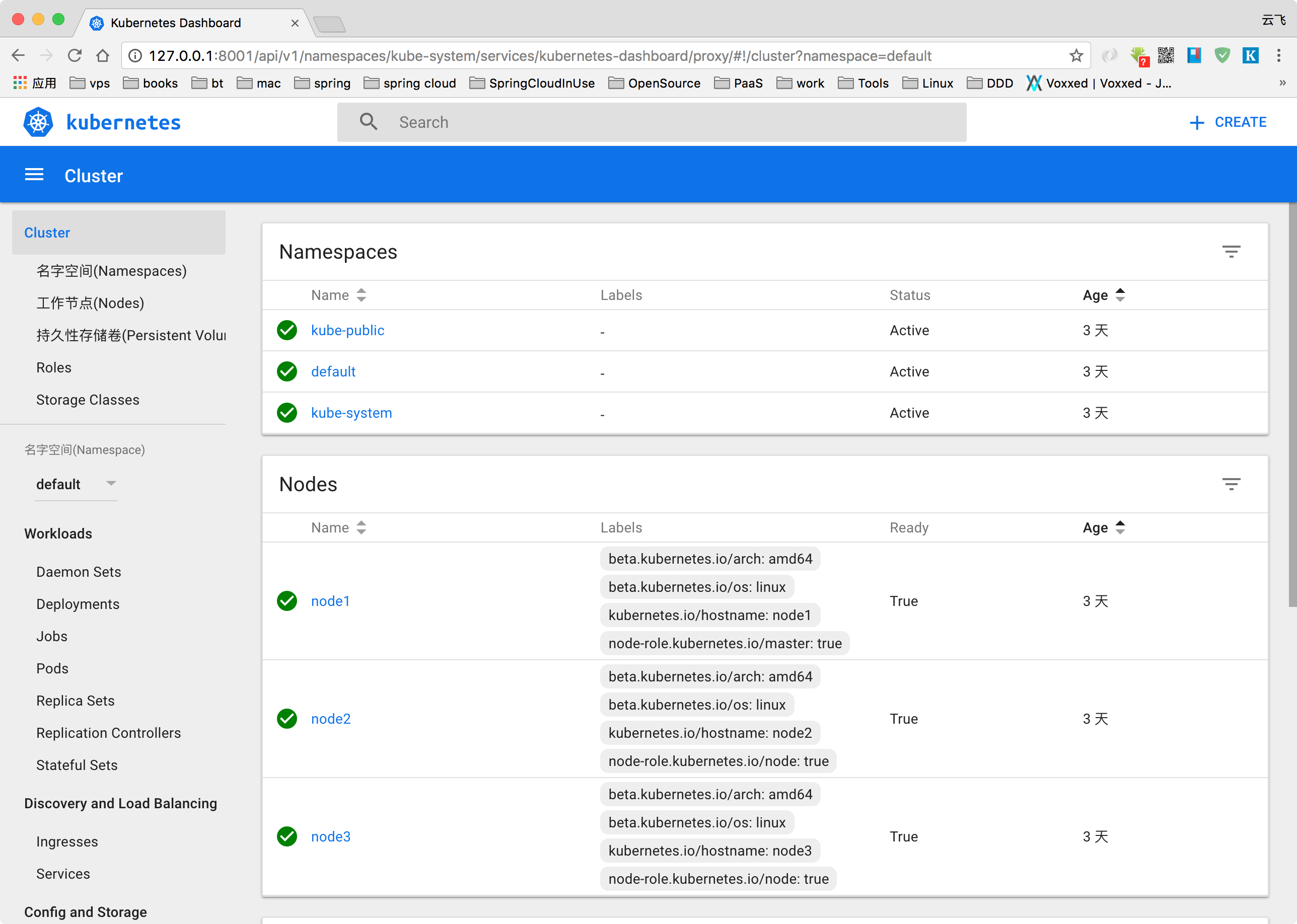Image resolution: width=1297 pixels, height=924 pixels.
Task: Click the green status icon for node2
Action: (287, 718)
